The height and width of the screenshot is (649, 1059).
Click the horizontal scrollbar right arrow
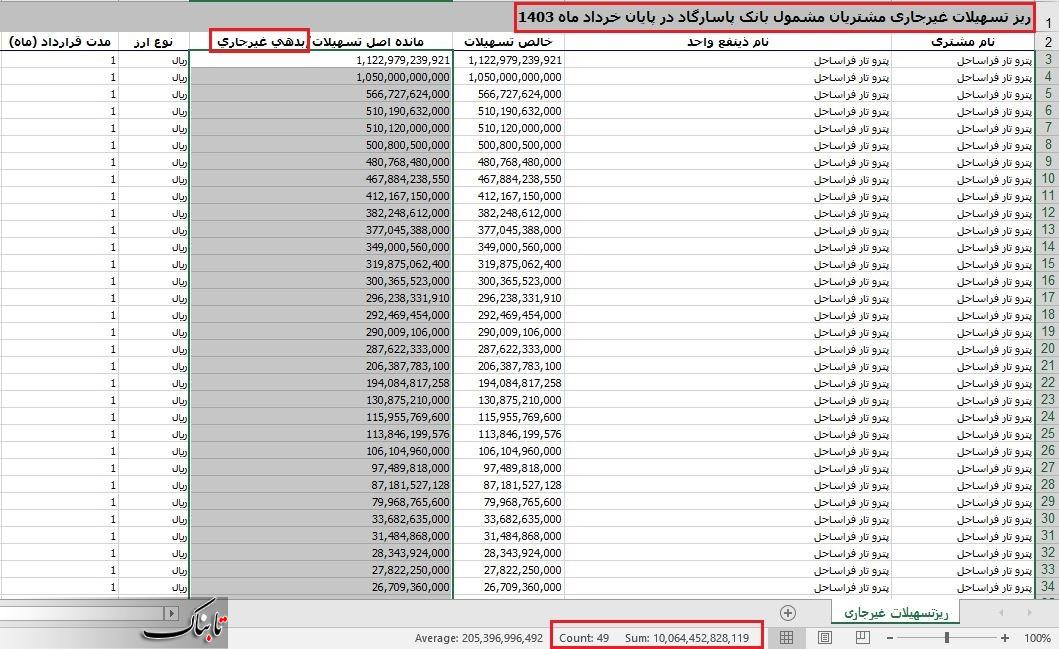click(x=172, y=613)
